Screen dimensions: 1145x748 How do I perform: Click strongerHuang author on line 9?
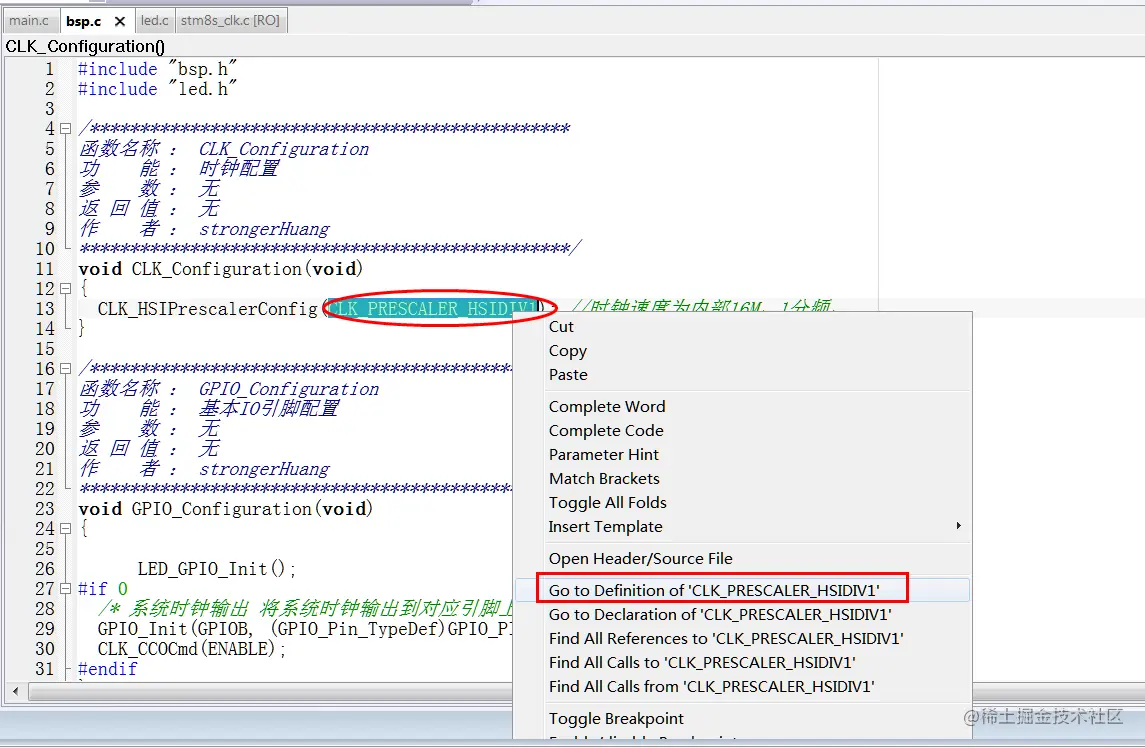click(264, 229)
